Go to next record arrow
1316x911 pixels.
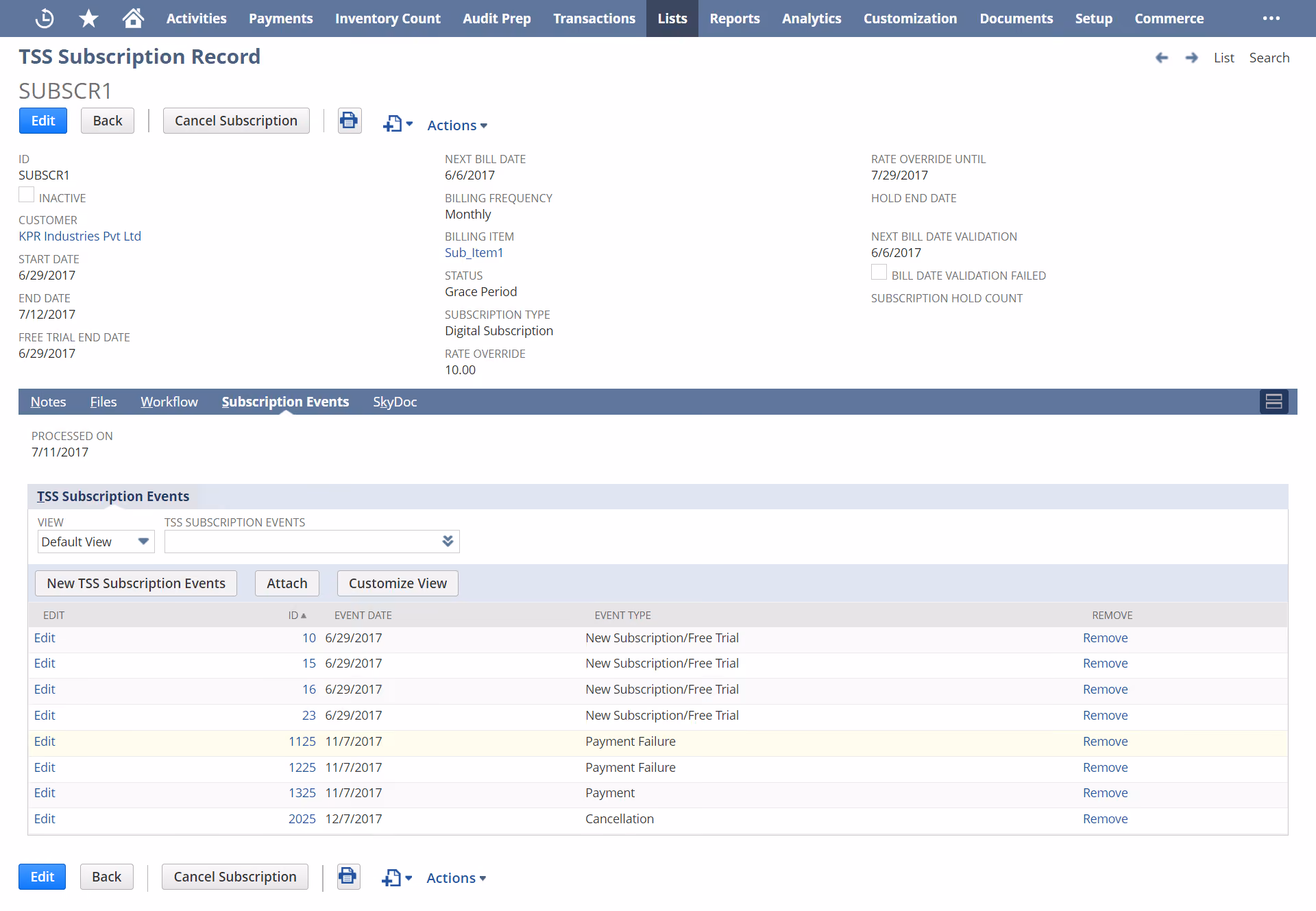[x=1192, y=58]
